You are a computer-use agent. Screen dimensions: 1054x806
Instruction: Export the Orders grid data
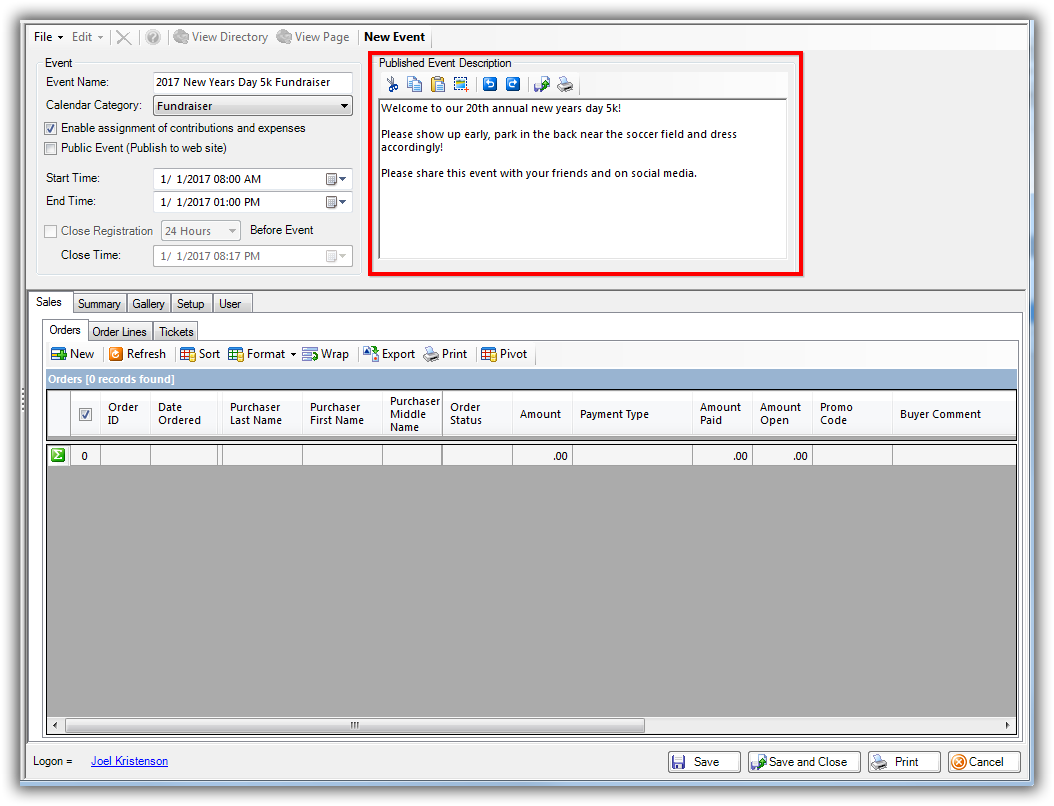[389, 354]
